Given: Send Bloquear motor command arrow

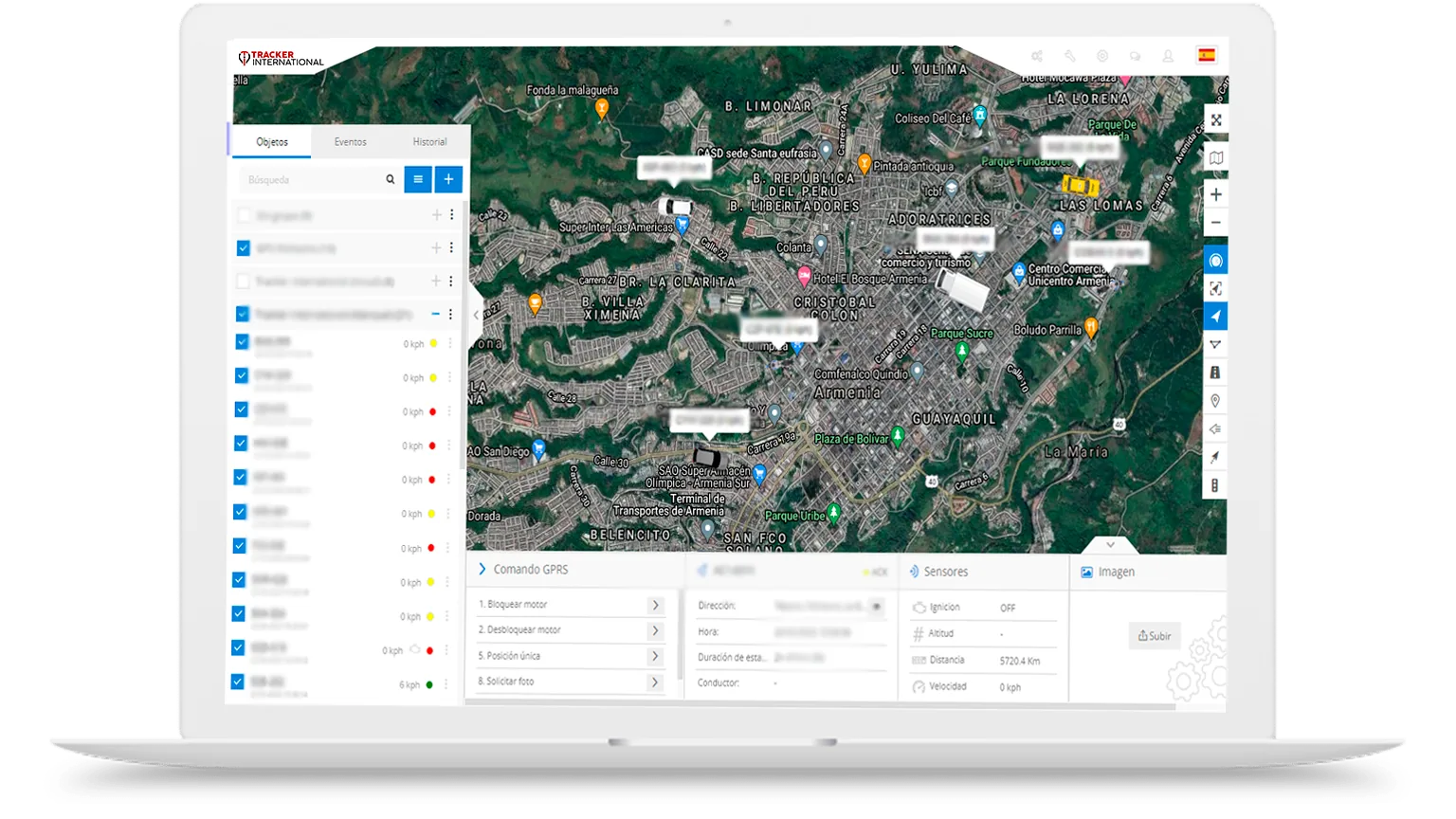Looking at the screenshot, I should [655, 605].
